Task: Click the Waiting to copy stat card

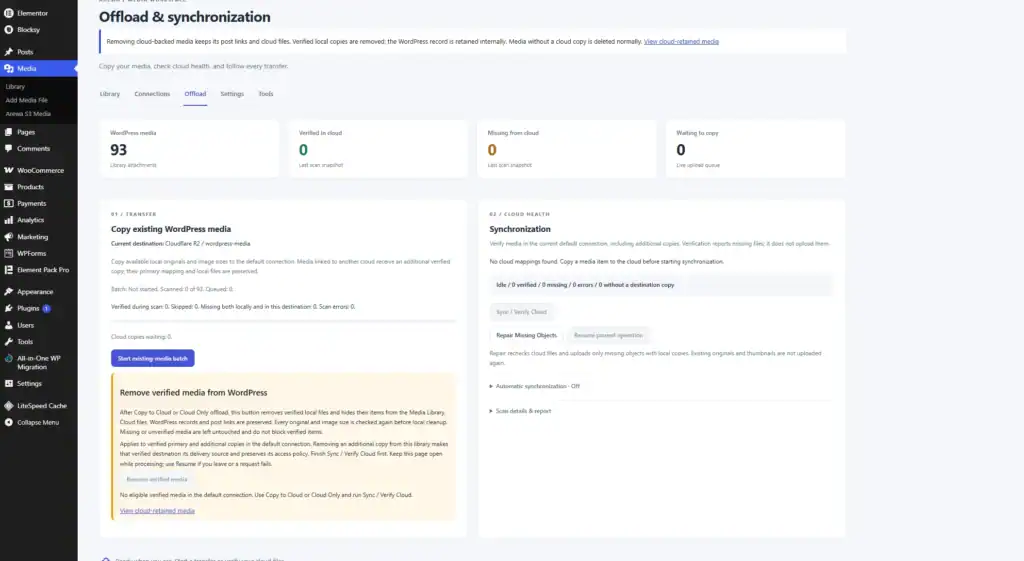Action: [x=756, y=148]
